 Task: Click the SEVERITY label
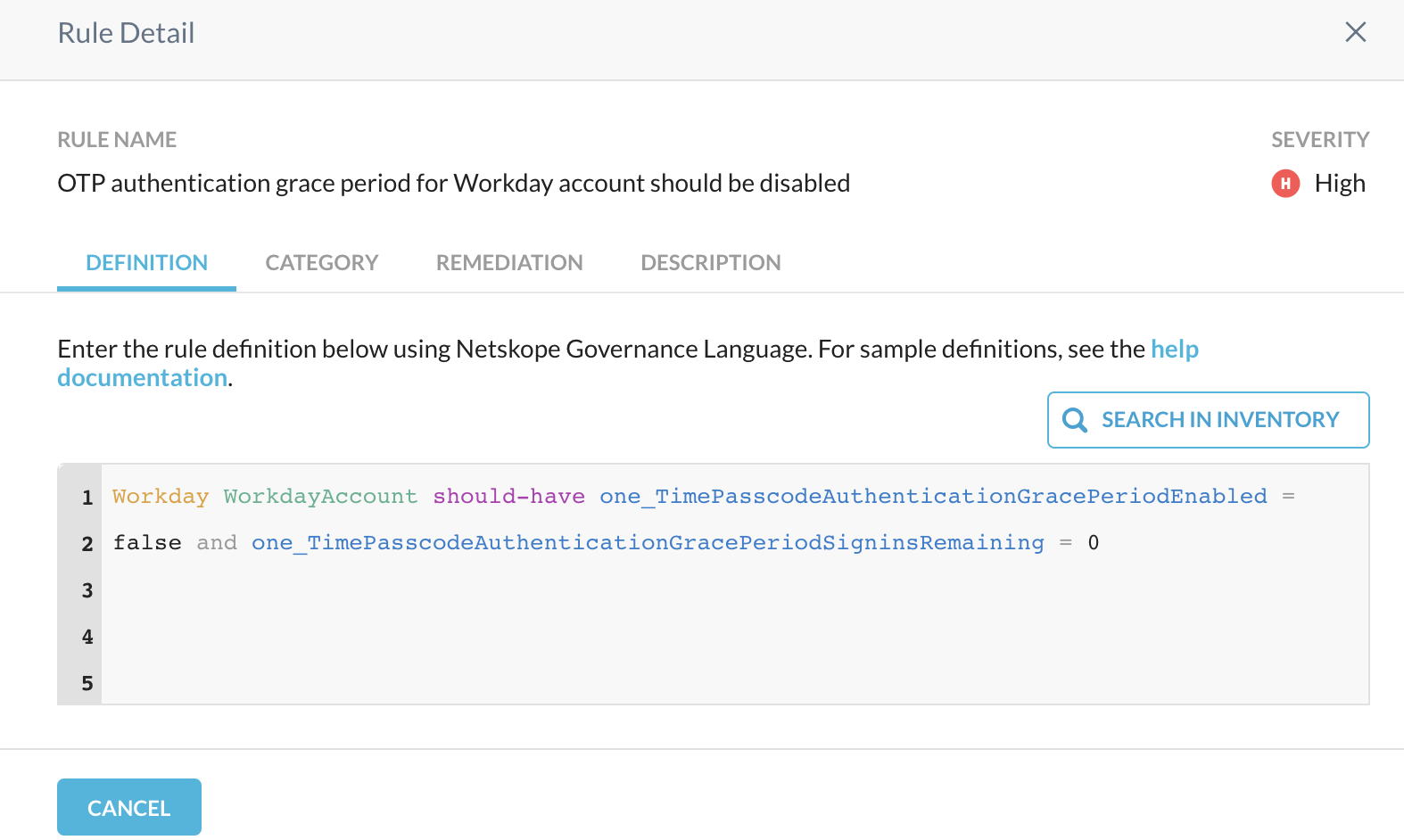pos(1320,140)
